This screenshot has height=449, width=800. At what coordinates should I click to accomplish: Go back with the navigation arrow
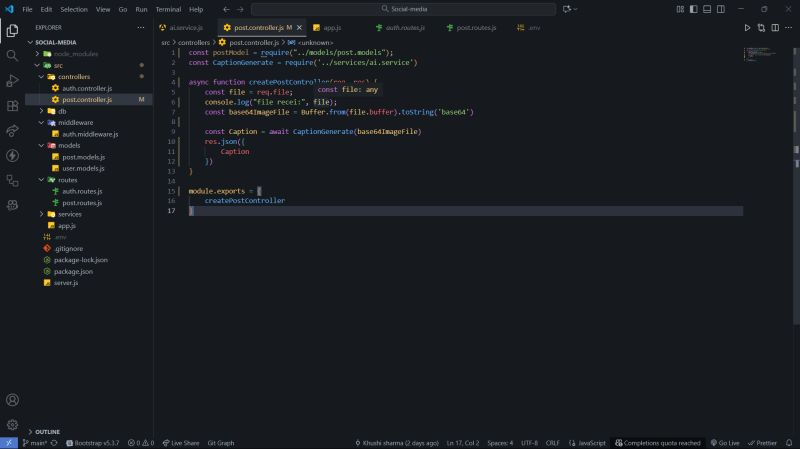click(226, 9)
